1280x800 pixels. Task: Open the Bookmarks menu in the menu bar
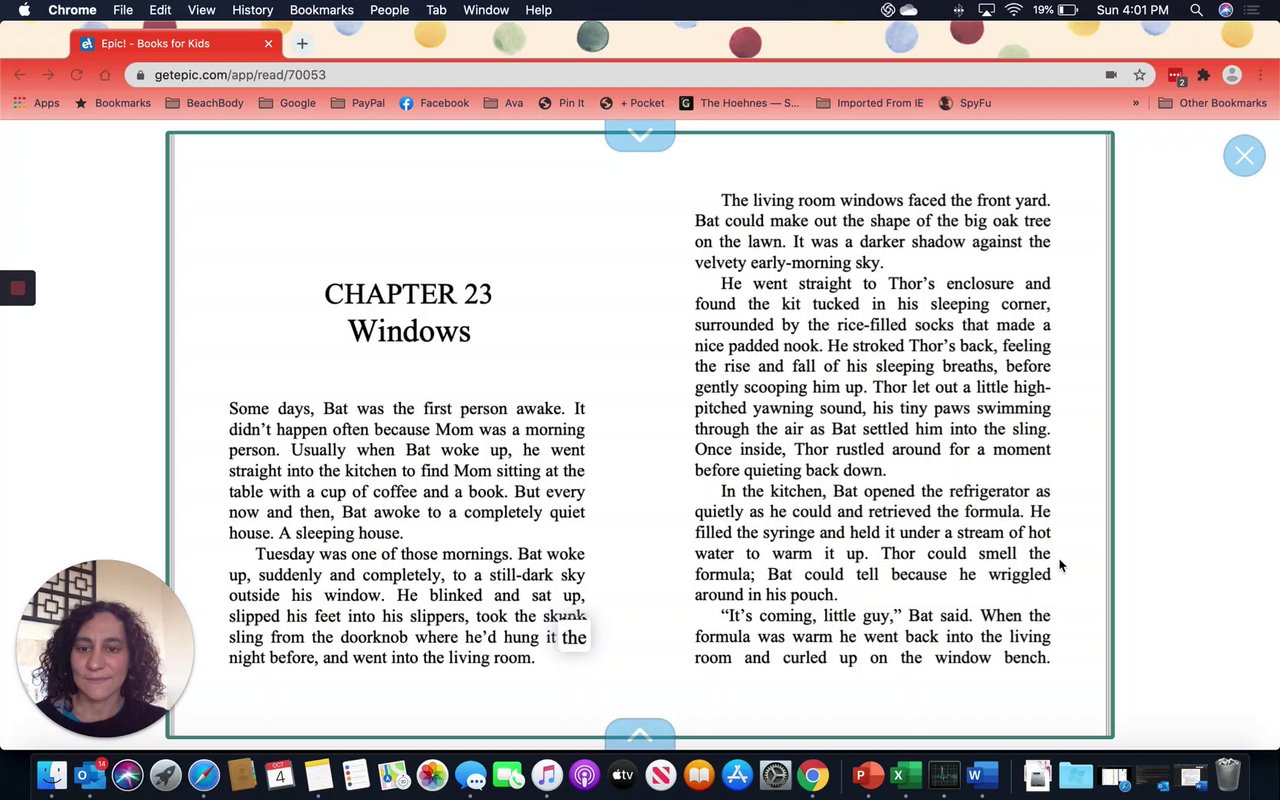321,10
